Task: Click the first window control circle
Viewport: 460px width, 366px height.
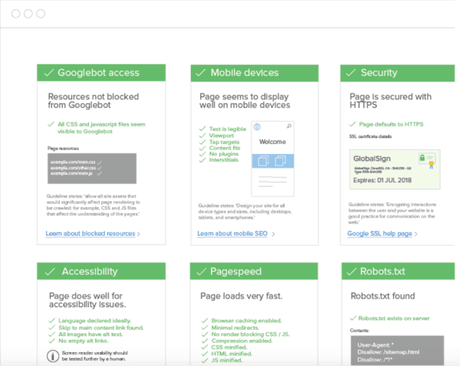Action: [16, 14]
